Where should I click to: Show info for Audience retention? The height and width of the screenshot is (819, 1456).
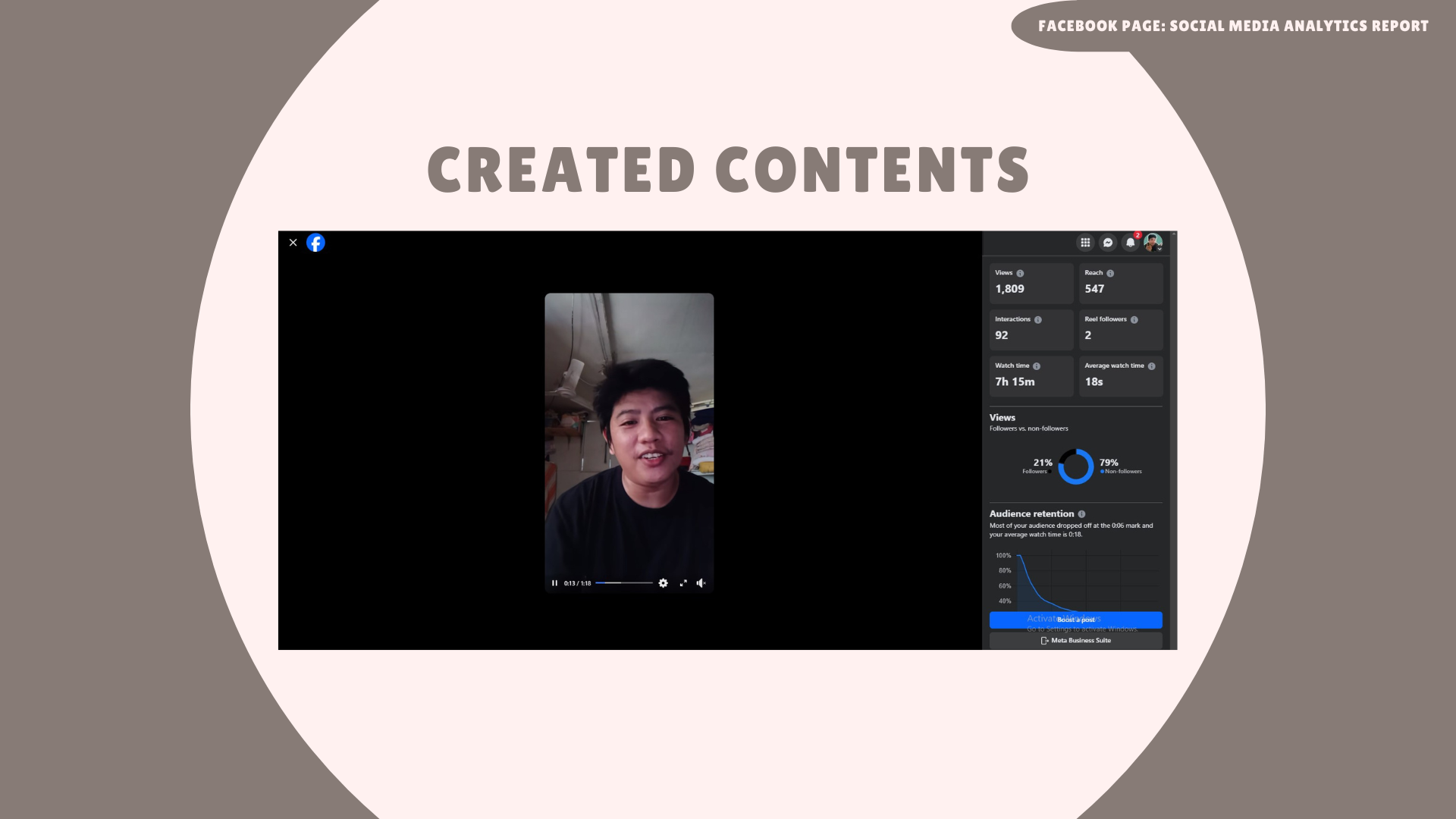click(1082, 514)
